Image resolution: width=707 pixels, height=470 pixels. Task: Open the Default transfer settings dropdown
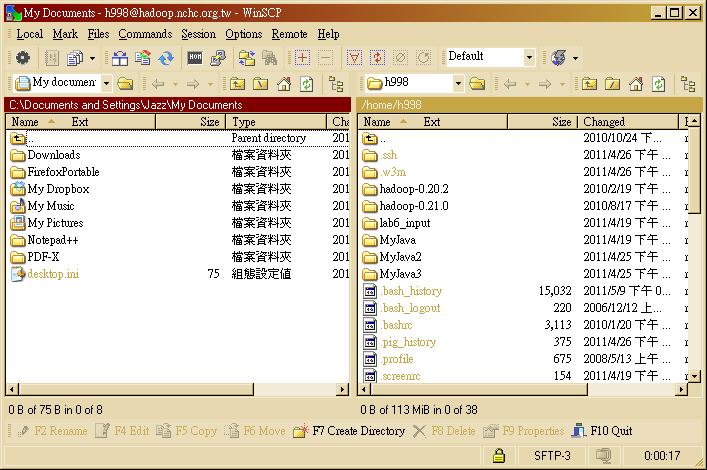pos(529,57)
